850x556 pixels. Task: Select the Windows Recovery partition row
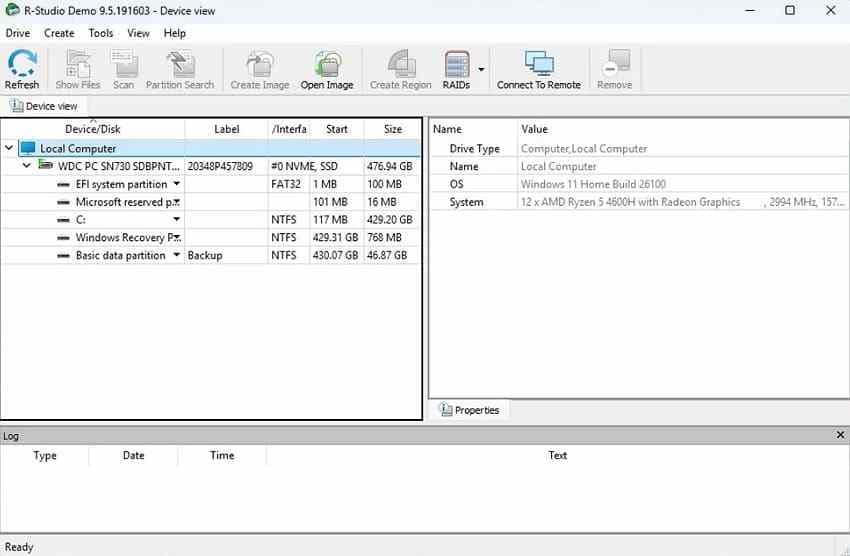tap(211, 237)
